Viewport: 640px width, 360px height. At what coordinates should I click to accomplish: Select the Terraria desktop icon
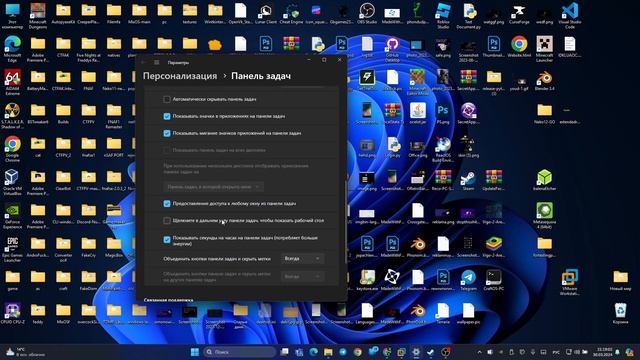click(443, 313)
